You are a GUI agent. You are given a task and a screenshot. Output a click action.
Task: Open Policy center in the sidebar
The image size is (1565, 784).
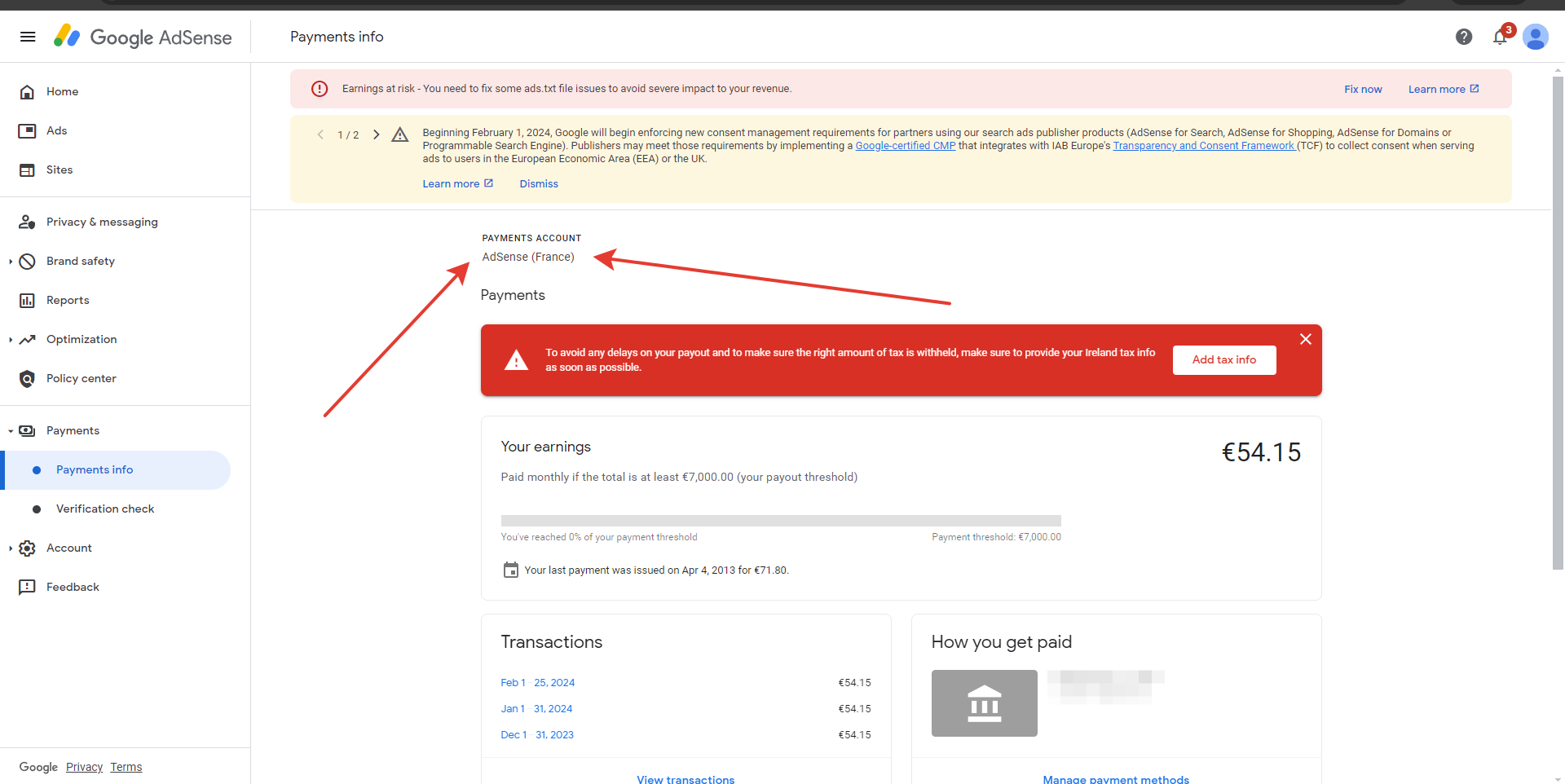pos(82,378)
